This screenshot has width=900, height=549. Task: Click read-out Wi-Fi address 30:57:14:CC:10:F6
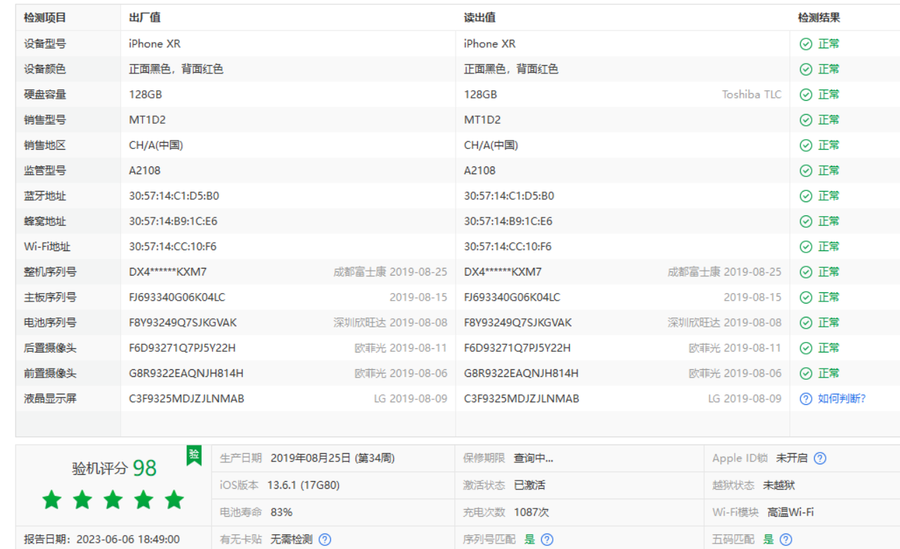[x=508, y=247]
